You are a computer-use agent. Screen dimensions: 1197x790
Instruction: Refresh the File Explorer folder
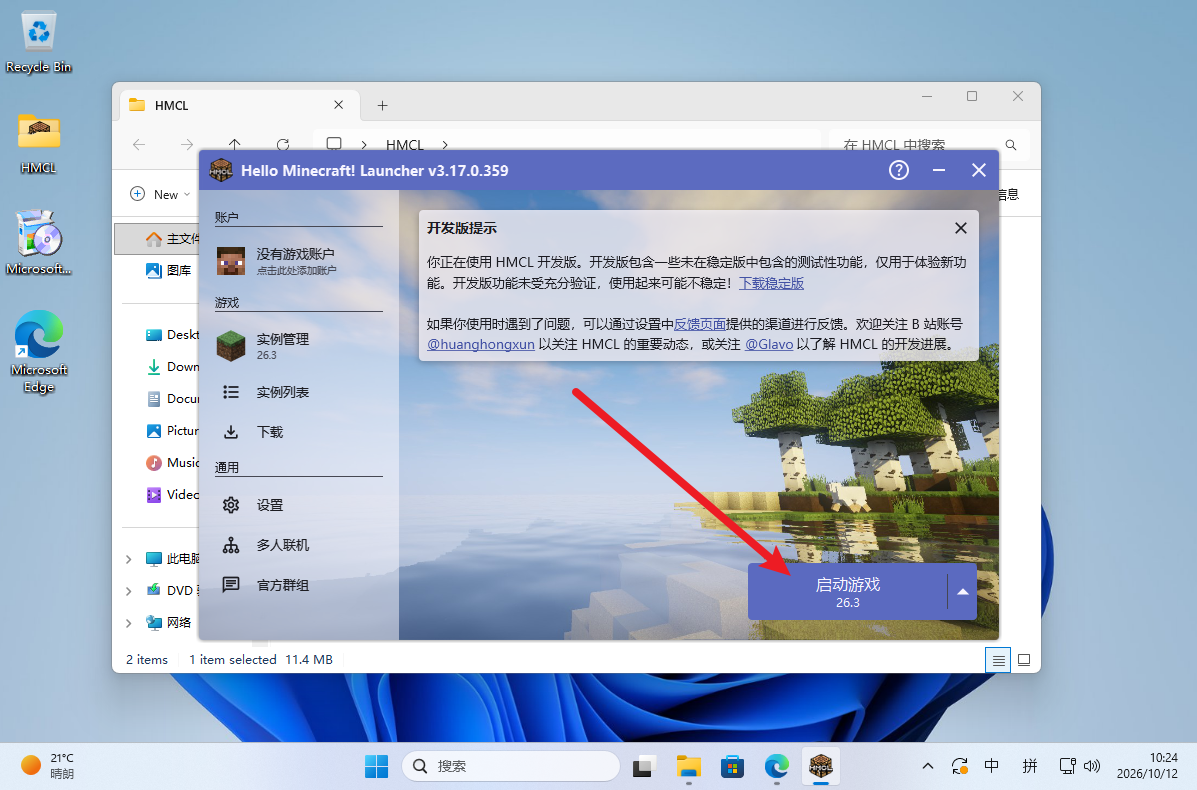pos(282,144)
